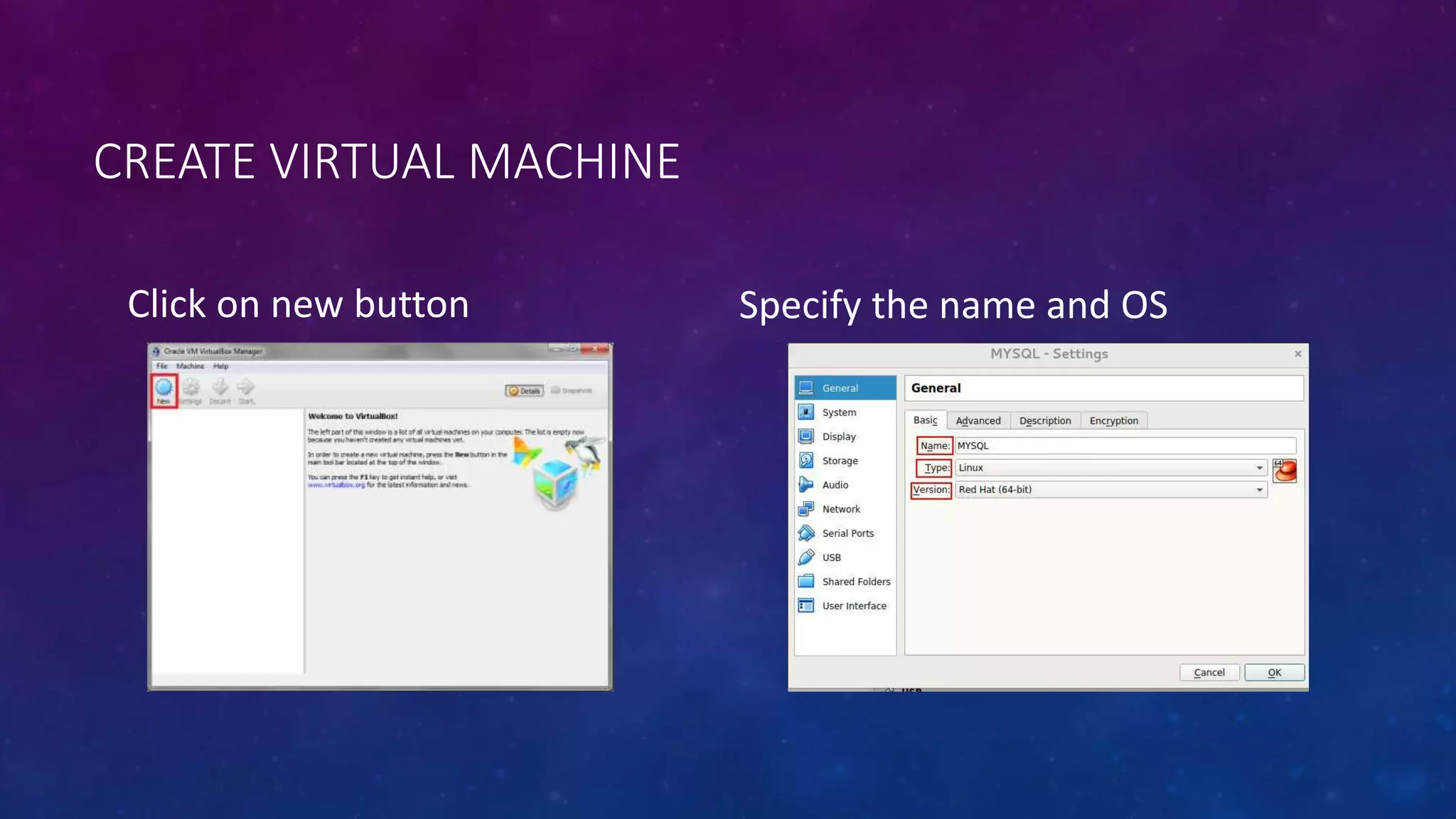Click the General section heading text
Image resolution: width=1456 pixels, height=819 pixels.
(x=936, y=388)
